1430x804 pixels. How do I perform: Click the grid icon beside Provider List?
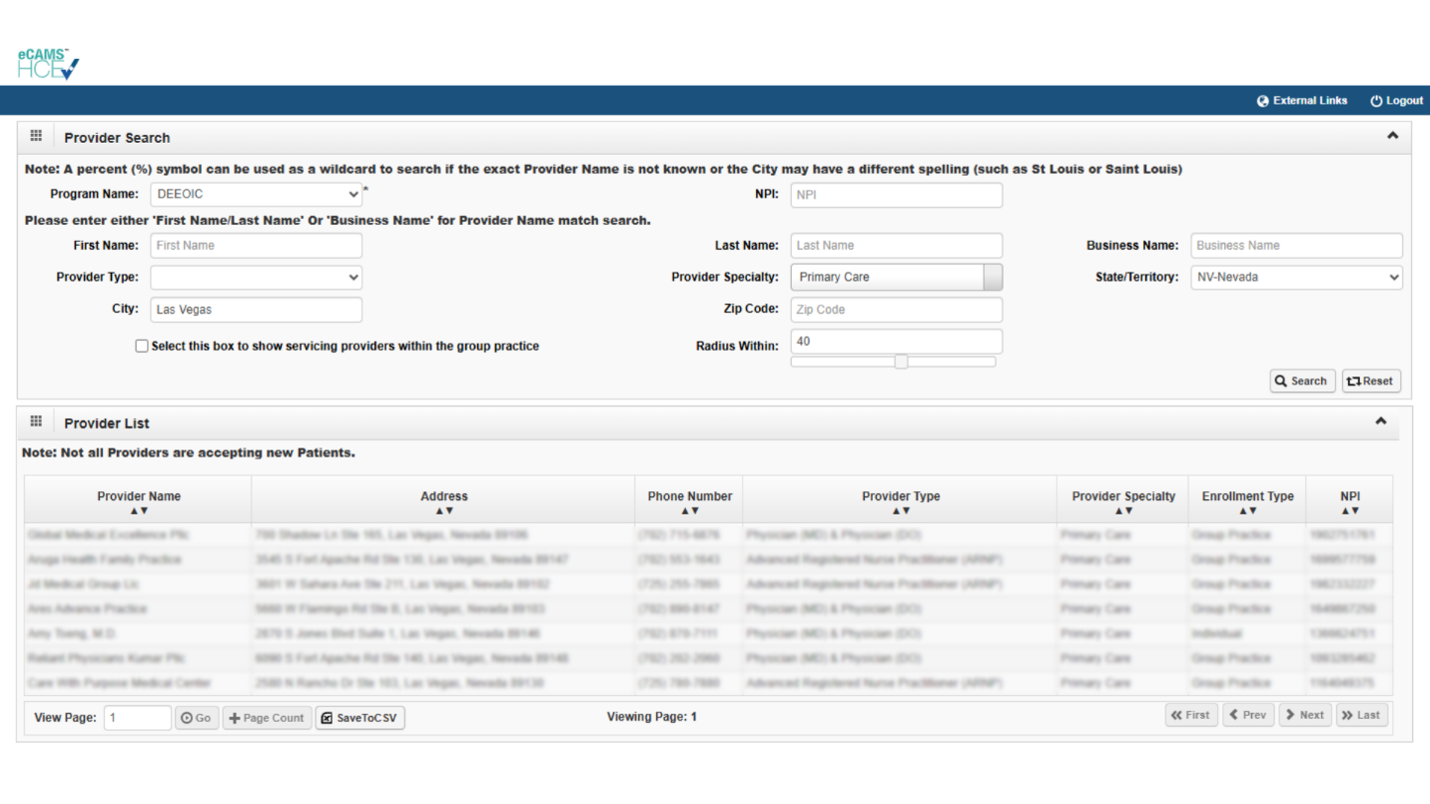coord(36,422)
